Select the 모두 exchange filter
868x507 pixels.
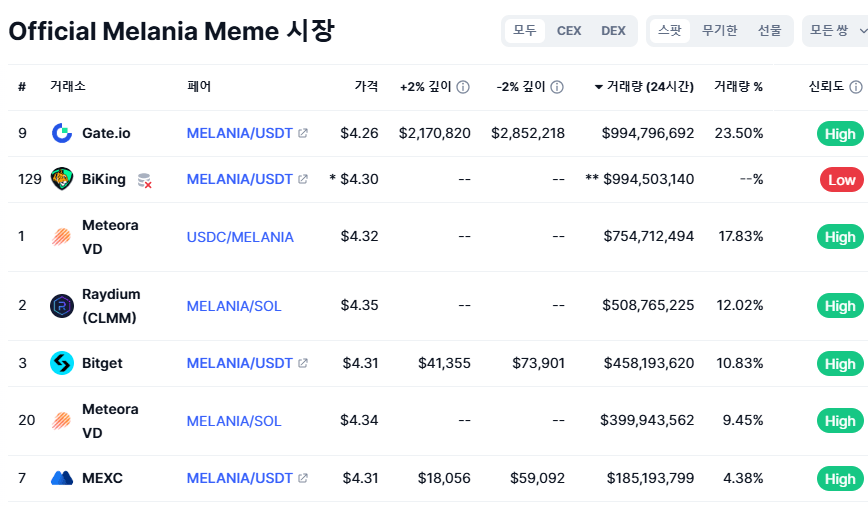coord(525,30)
